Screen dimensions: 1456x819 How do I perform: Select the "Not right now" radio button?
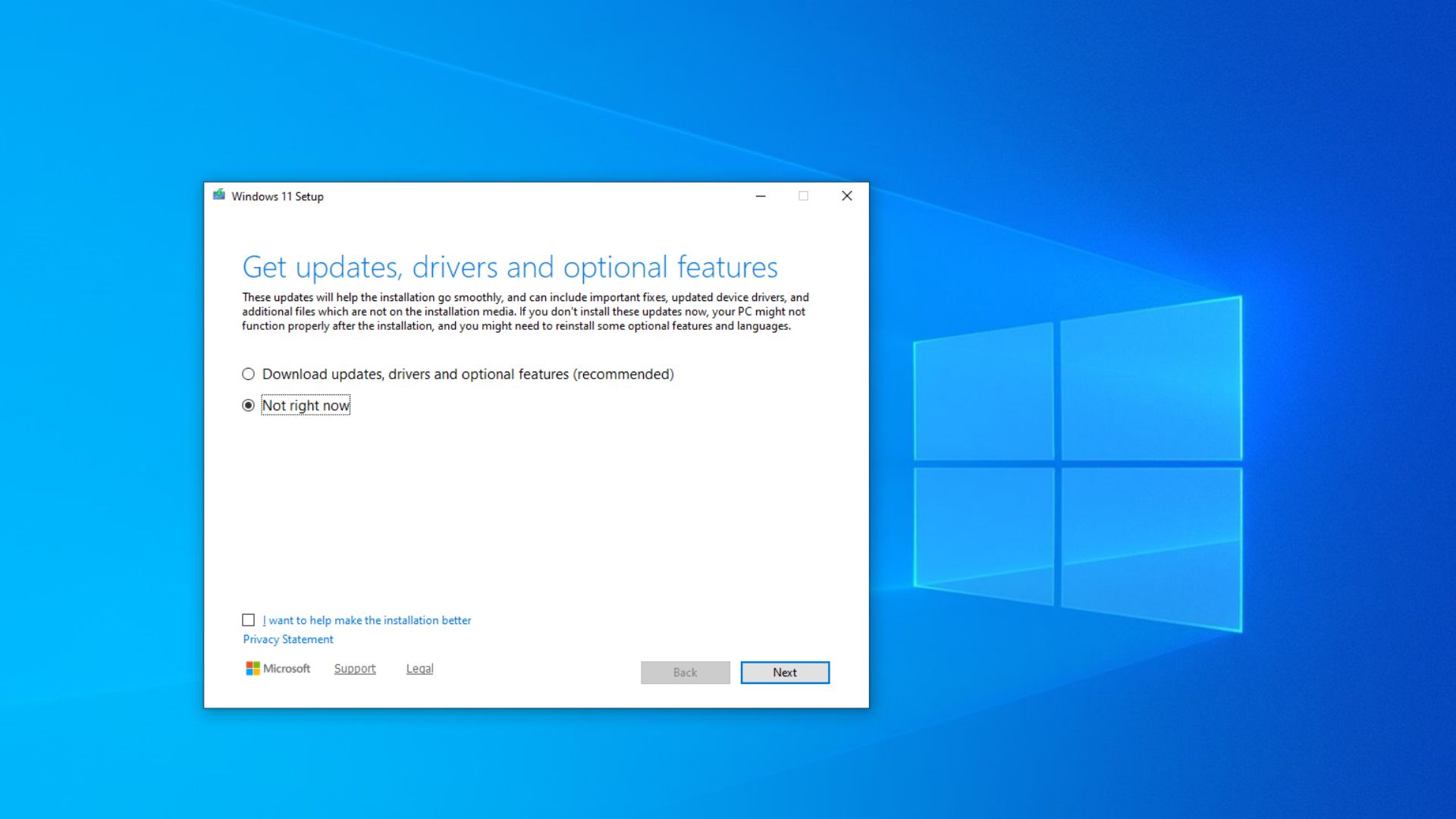pos(248,405)
